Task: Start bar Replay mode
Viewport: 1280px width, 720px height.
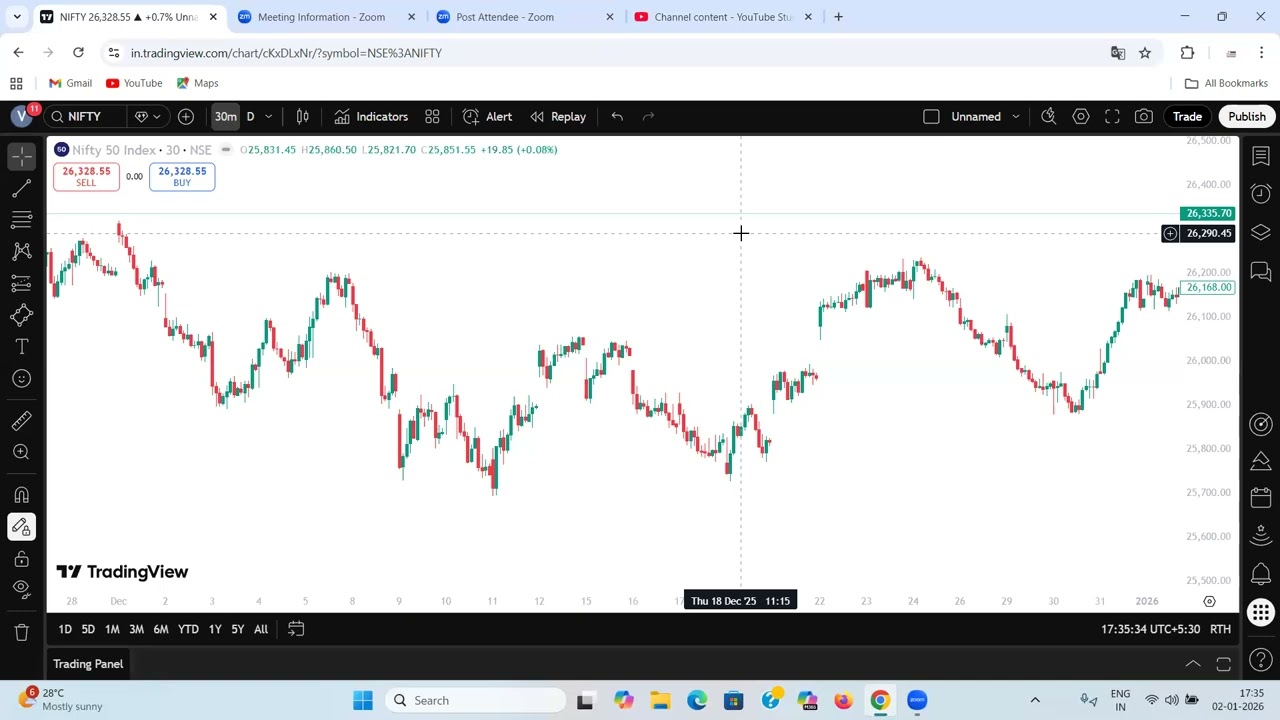Action: point(558,117)
